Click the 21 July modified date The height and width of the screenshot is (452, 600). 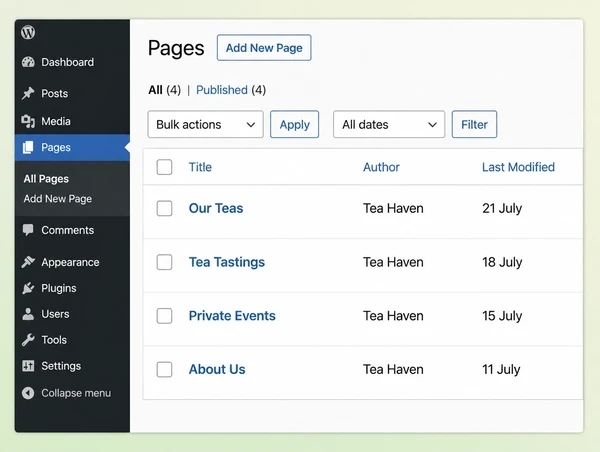502,208
